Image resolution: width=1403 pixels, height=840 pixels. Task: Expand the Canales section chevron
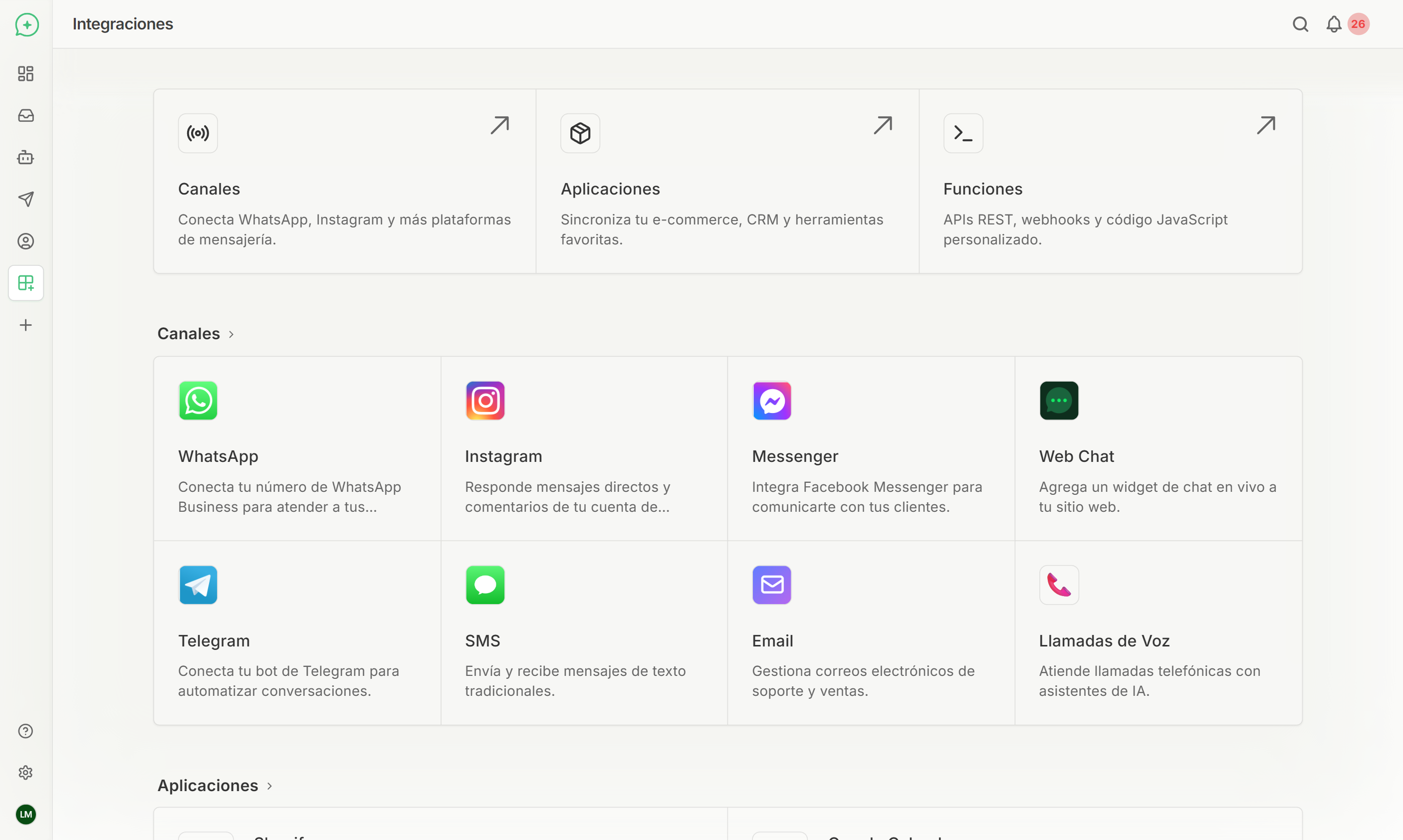[x=231, y=335]
